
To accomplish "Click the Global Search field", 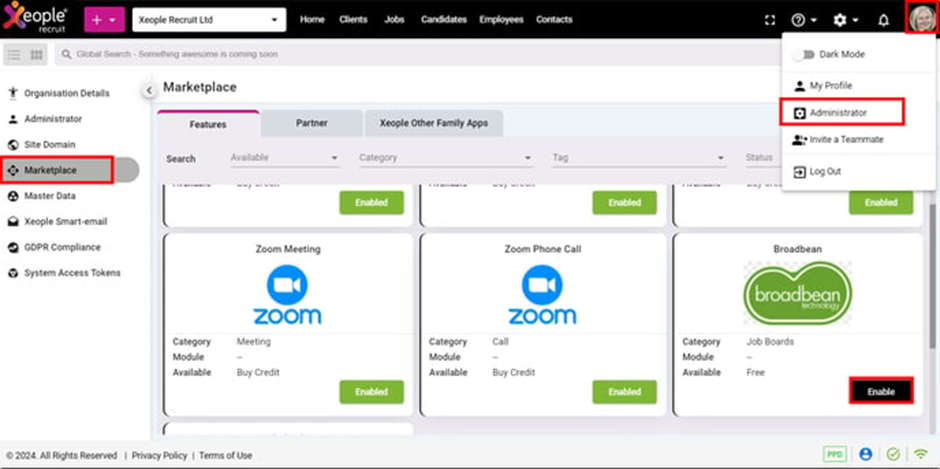I will pos(417,55).
